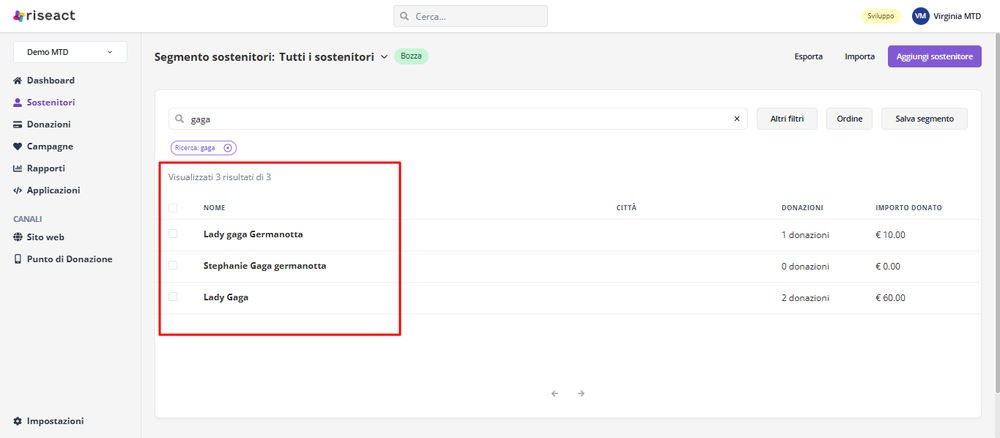Viewport: 1000px width, 438px height.
Task: Expand the segment title chevron
Action: tap(384, 57)
